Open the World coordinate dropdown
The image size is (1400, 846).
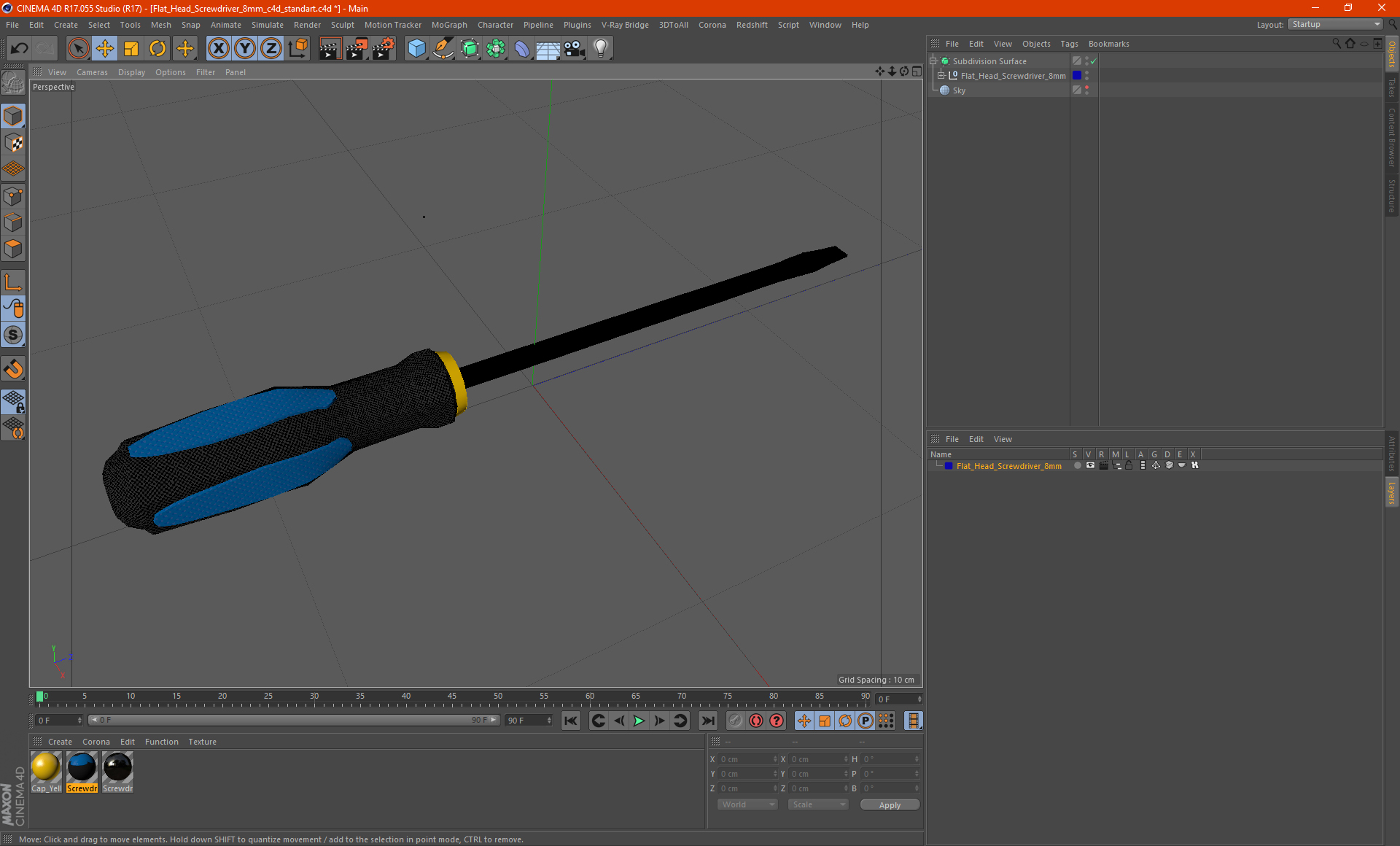[747, 804]
